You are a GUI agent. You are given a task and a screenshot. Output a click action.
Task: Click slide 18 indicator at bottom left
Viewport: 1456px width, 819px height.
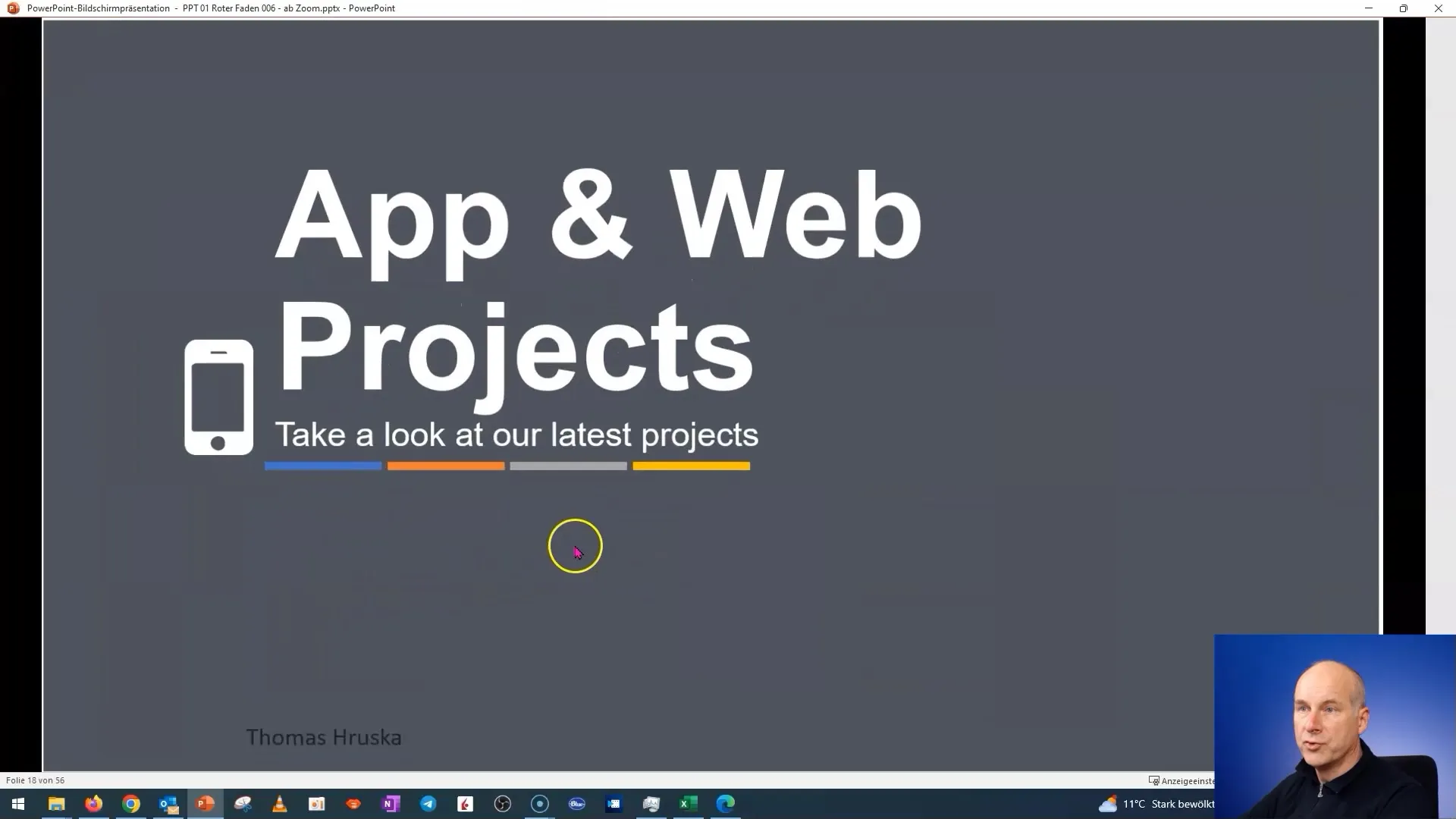36,780
